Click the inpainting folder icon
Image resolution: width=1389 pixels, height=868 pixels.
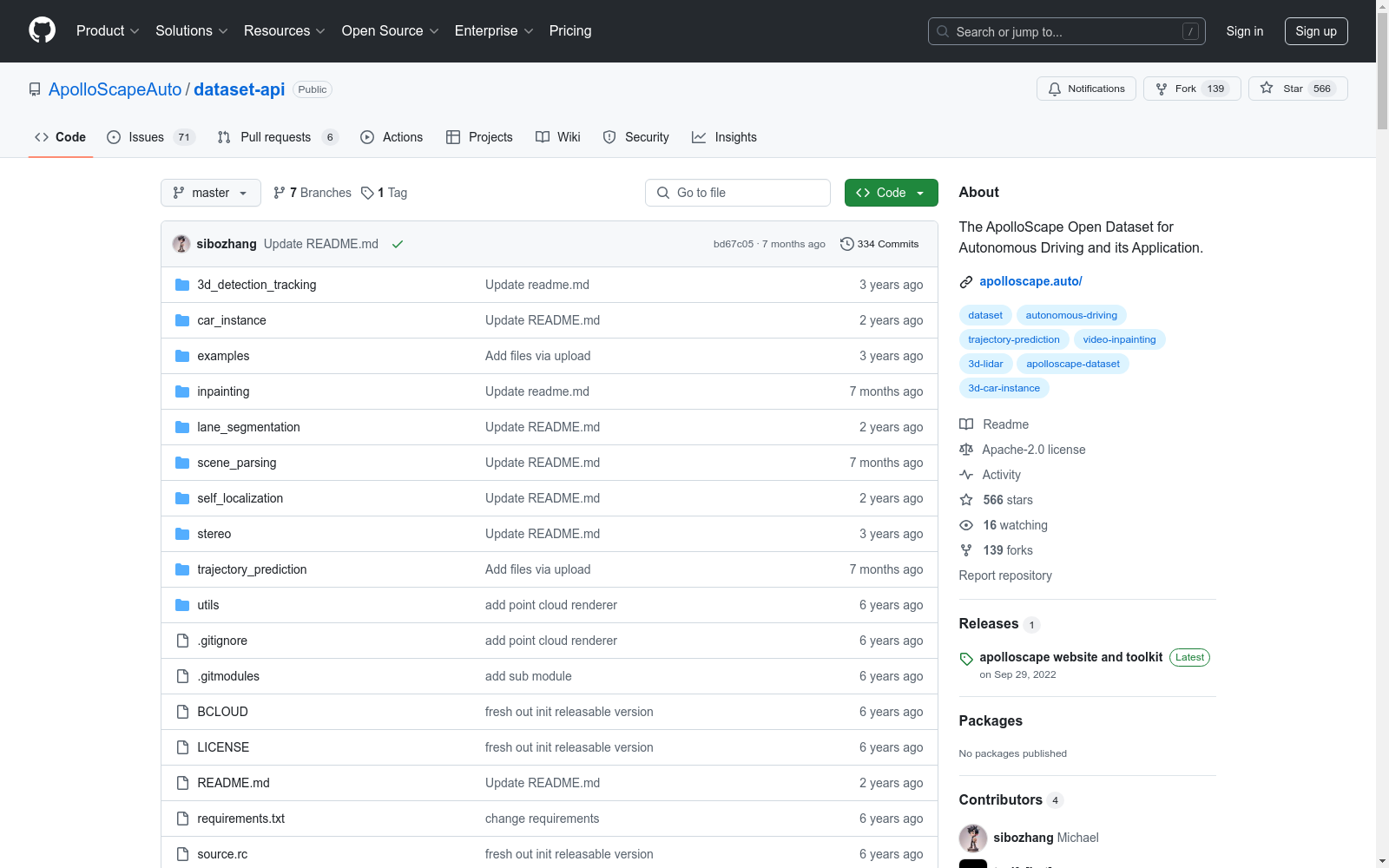pyautogui.click(x=182, y=391)
